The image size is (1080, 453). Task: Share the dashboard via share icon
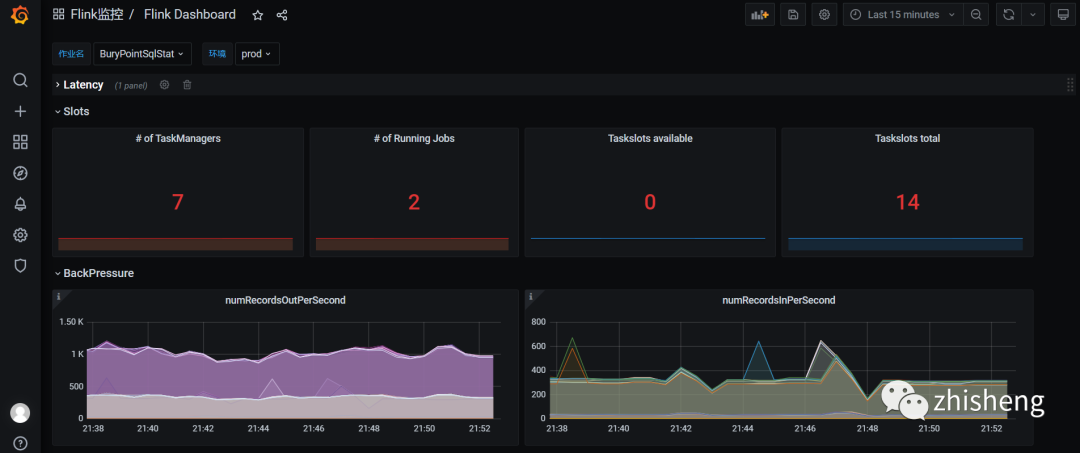(282, 15)
